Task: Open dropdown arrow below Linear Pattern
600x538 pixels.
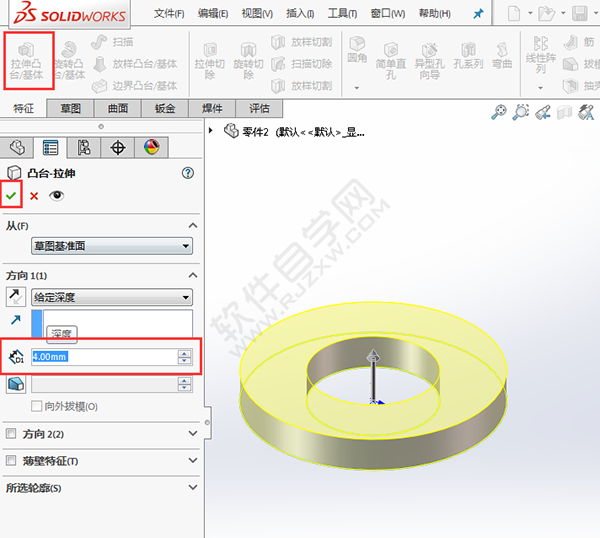Action: [x=540, y=88]
